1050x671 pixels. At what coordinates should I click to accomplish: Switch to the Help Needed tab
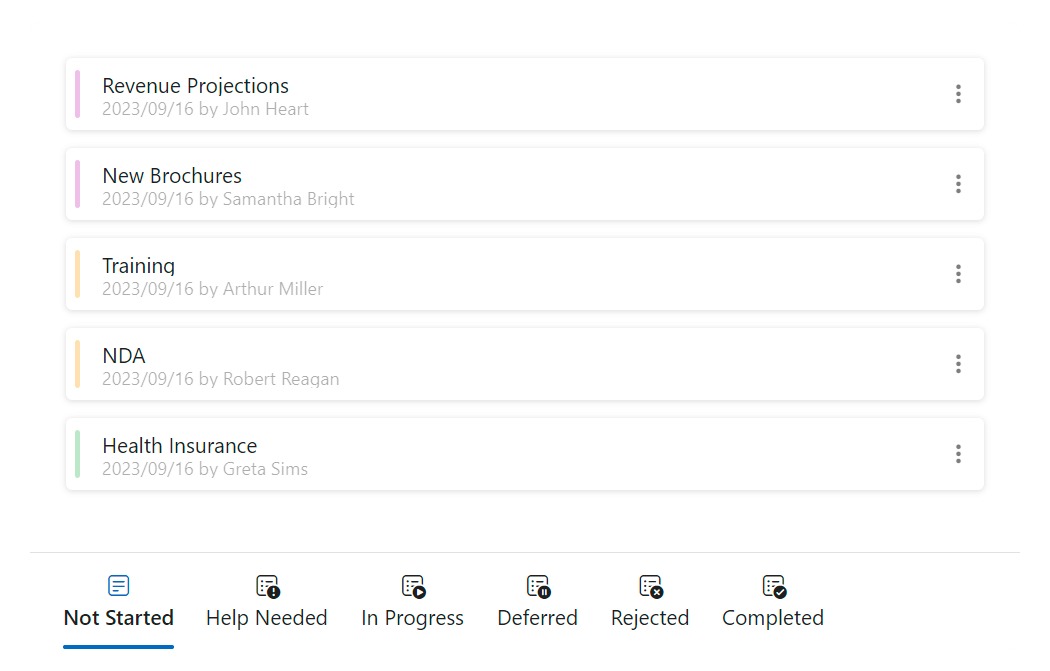pos(267,618)
